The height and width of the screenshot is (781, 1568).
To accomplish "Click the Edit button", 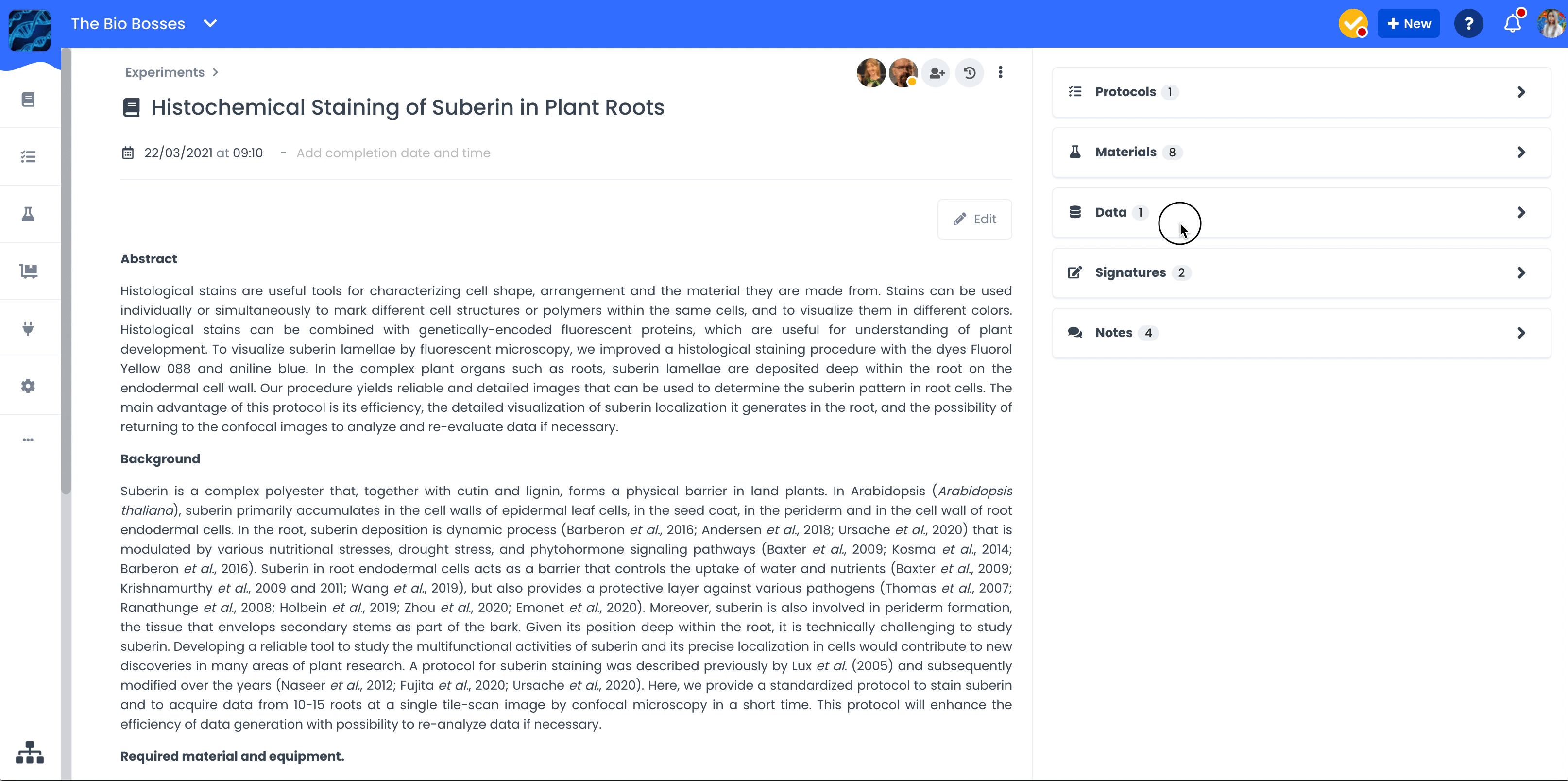I will 974,219.
